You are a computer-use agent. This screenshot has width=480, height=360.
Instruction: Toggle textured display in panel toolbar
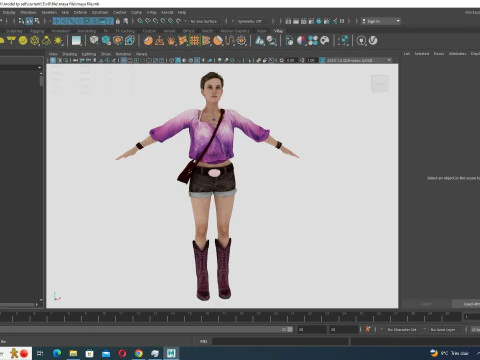[197, 60]
